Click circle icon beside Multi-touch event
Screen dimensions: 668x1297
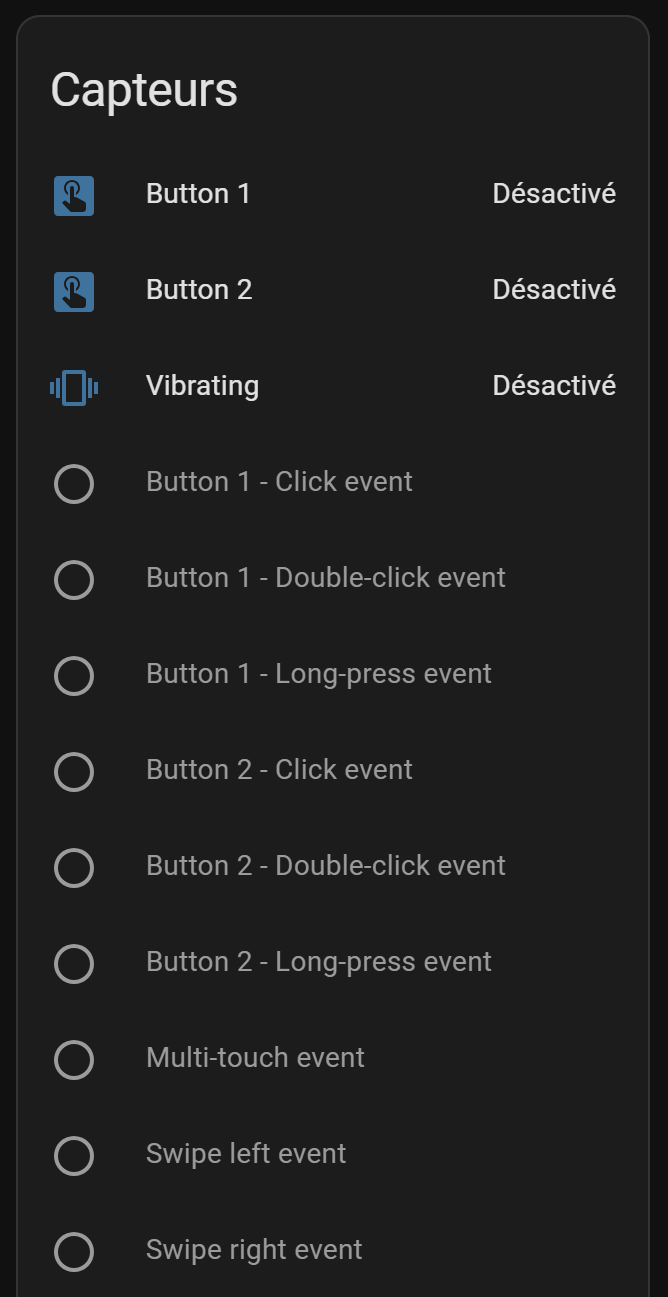click(x=74, y=1059)
